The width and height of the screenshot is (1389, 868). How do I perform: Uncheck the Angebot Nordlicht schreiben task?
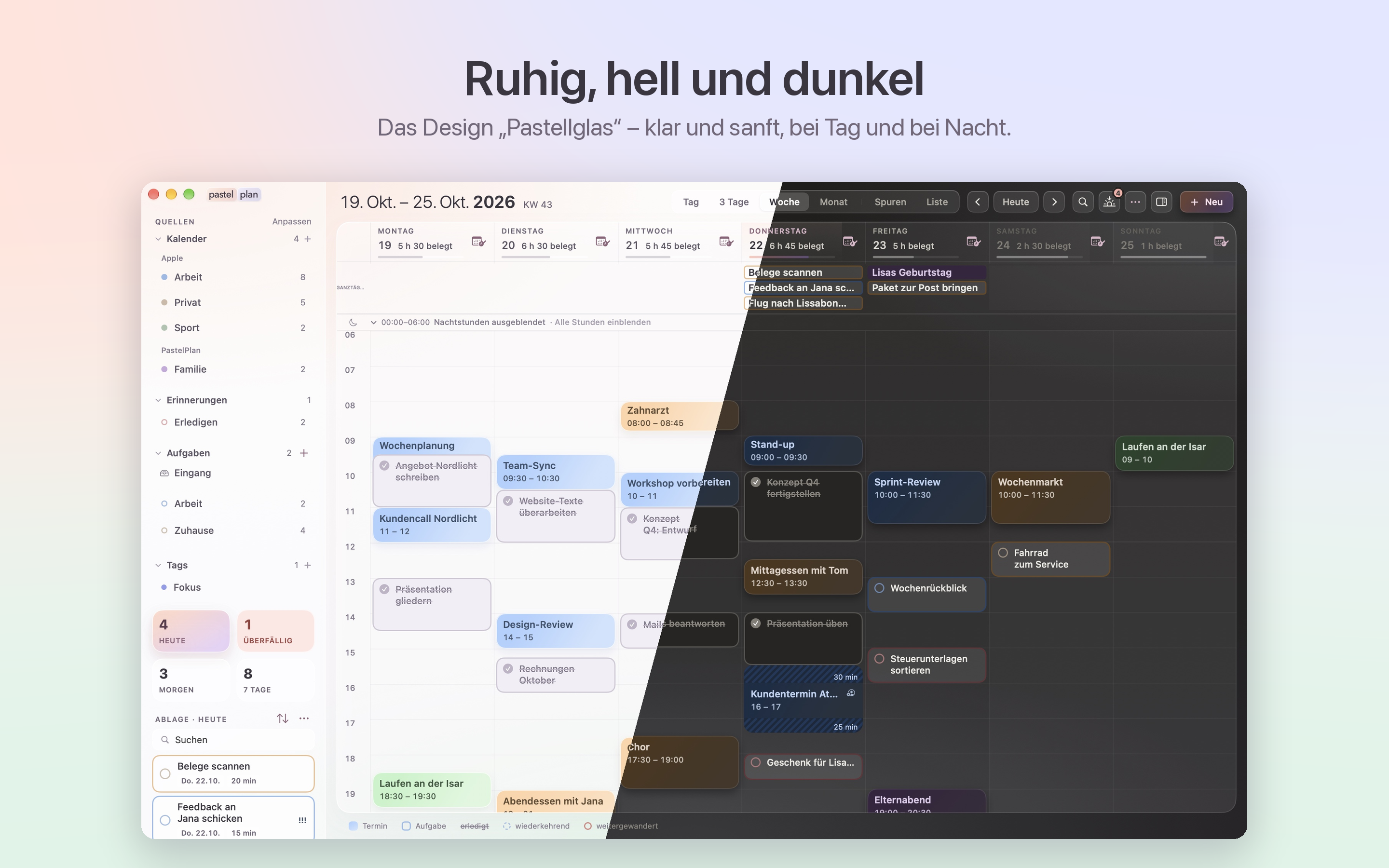(384, 465)
